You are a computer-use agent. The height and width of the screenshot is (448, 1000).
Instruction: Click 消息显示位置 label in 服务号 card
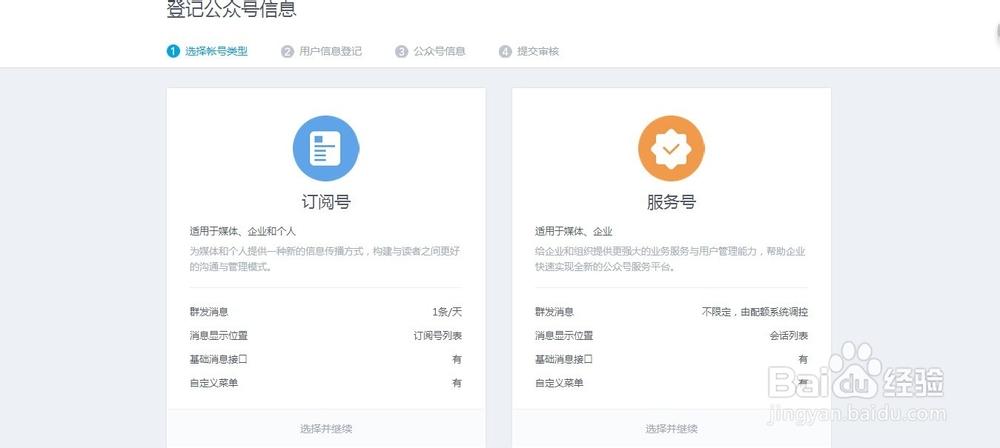point(564,336)
